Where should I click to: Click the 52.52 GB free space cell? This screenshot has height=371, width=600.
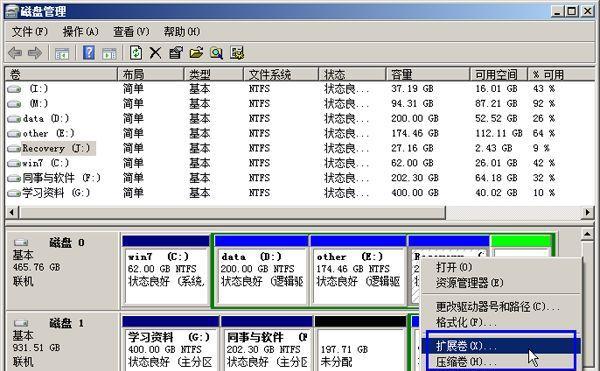pos(496,119)
